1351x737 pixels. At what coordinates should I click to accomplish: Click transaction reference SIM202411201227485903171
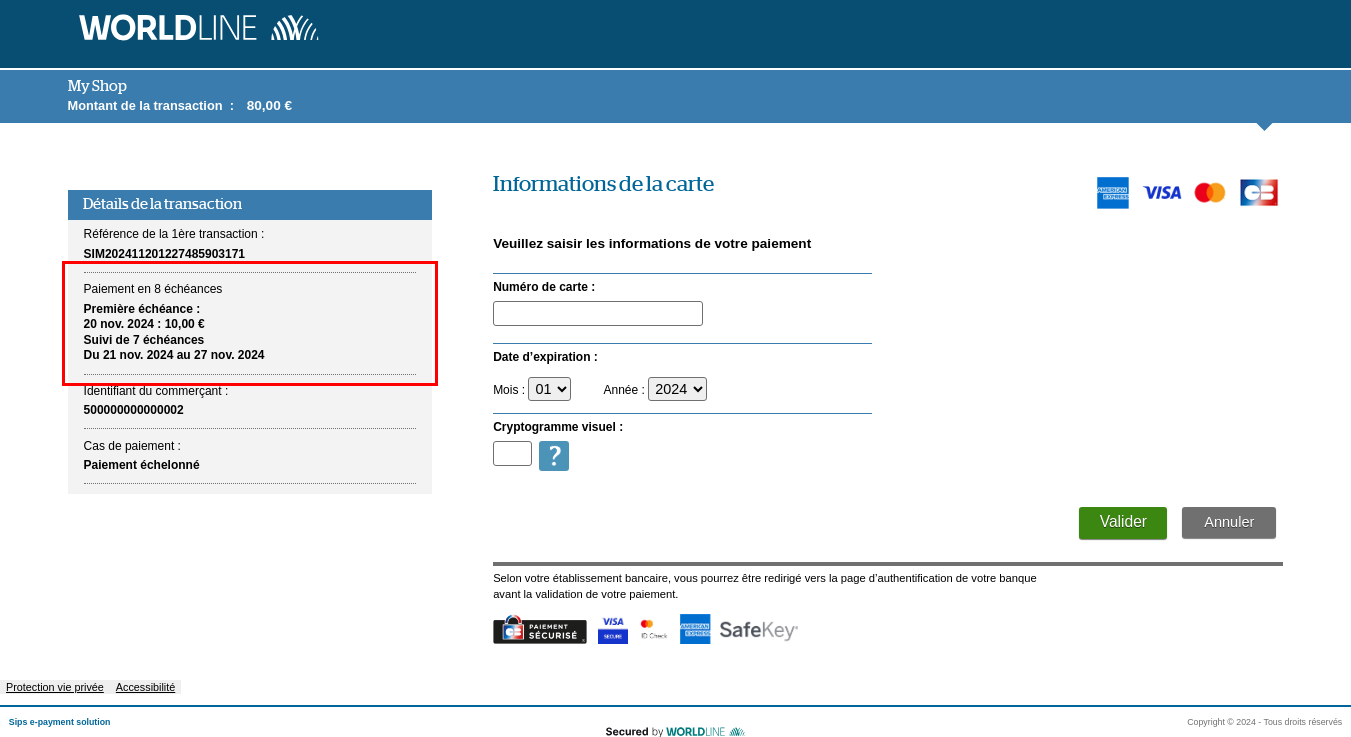coord(164,254)
